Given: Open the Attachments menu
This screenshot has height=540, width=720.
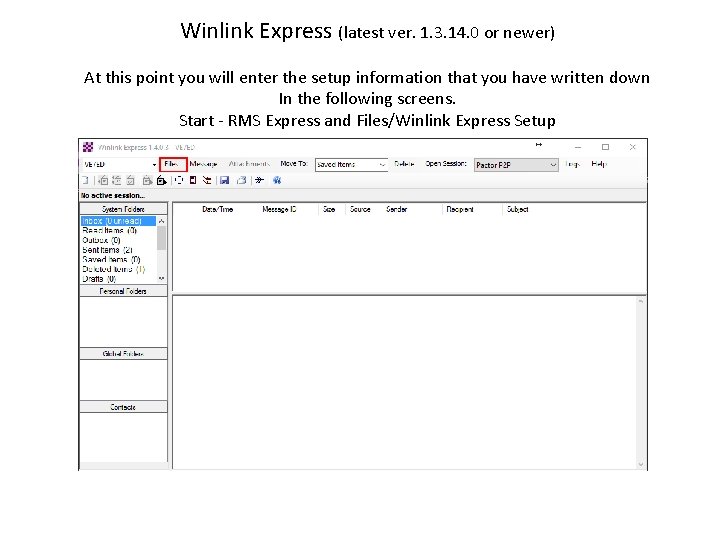Looking at the screenshot, I should pyautogui.click(x=249, y=164).
